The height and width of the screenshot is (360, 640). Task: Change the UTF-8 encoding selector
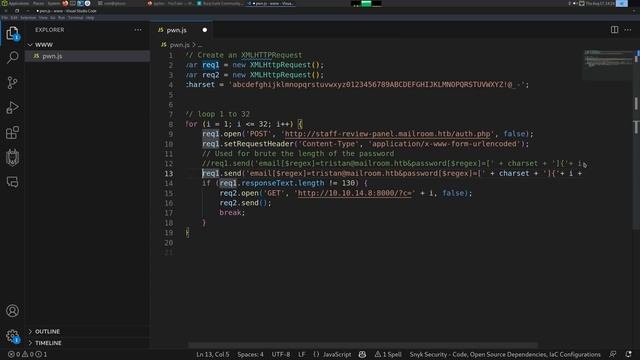281,354
